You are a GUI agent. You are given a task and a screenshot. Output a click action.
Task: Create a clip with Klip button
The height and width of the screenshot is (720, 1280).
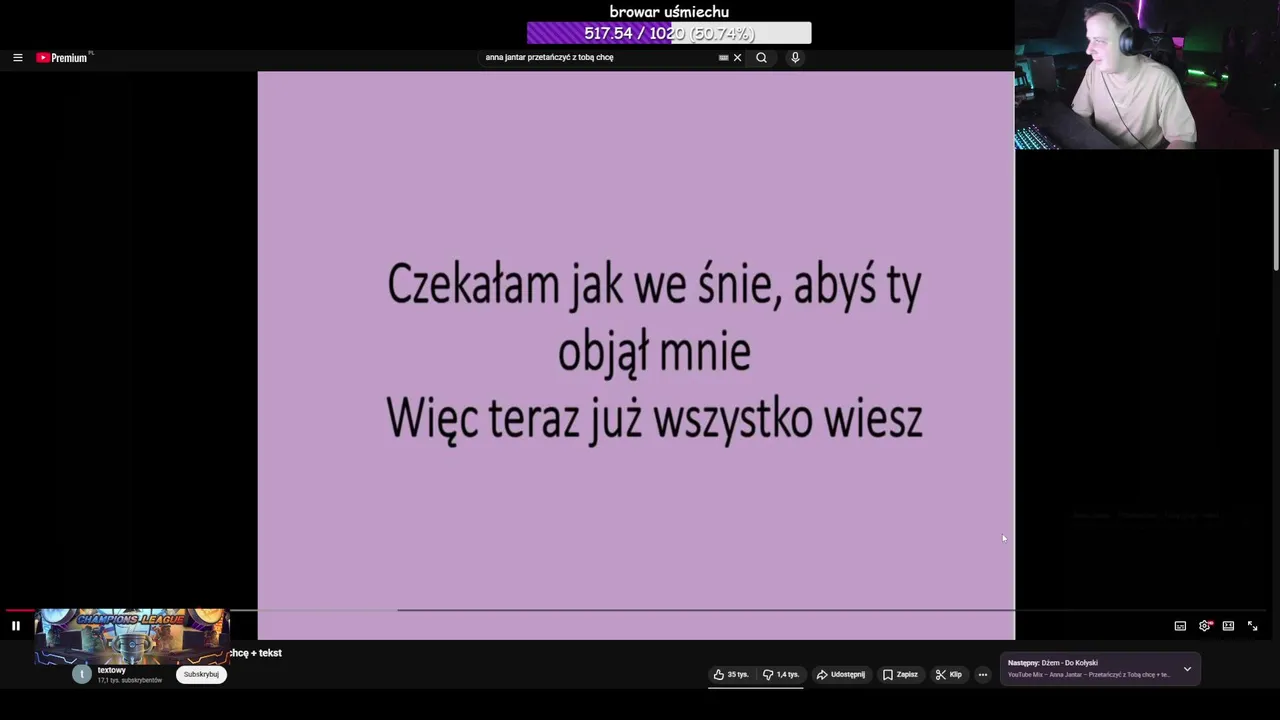point(948,675)
